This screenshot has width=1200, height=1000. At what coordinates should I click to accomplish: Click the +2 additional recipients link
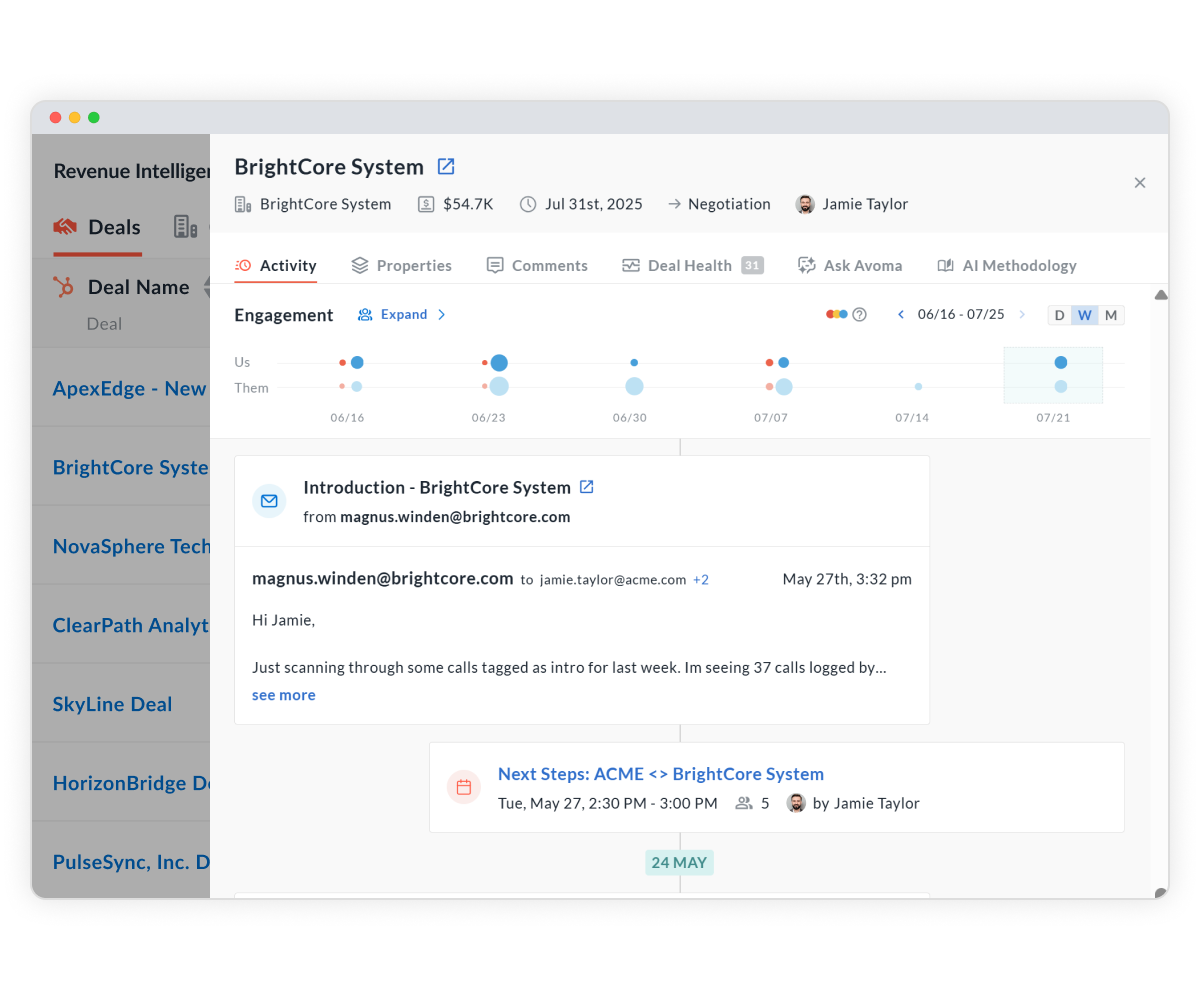click(701, 580)
